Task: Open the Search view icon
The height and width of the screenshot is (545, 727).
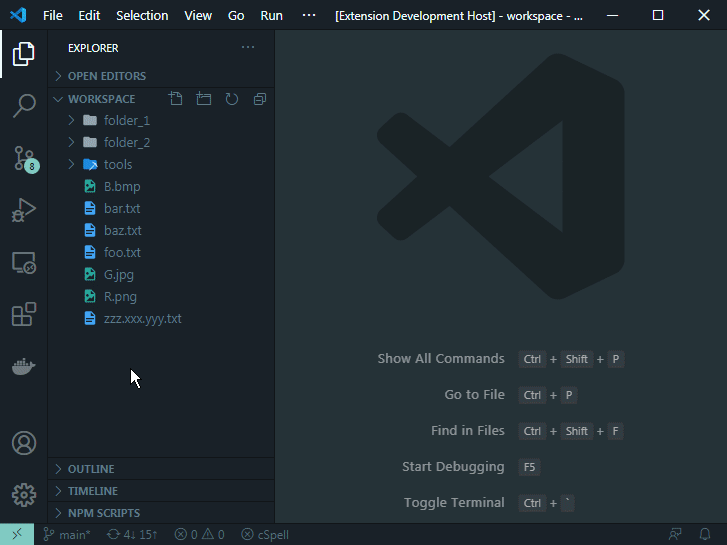Action: pyautogui.click(x=24, y=106)
